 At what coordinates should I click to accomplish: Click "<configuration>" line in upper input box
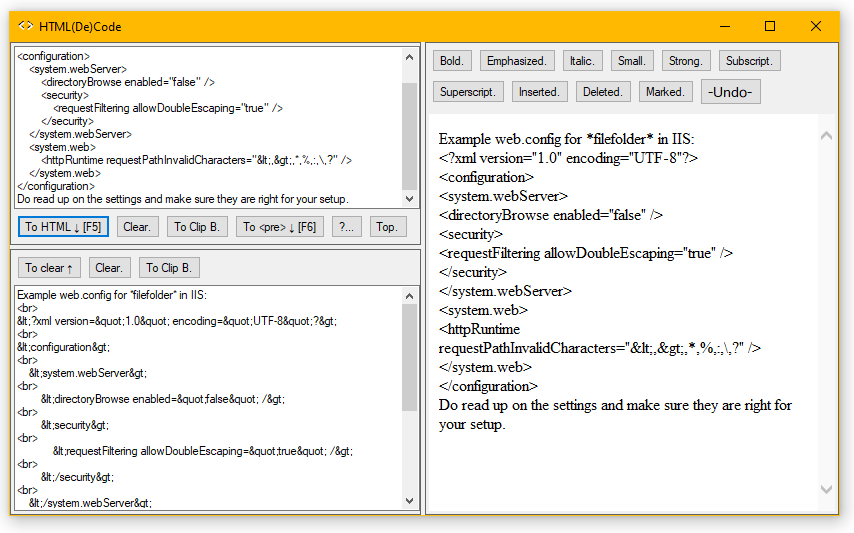point(53,56)
